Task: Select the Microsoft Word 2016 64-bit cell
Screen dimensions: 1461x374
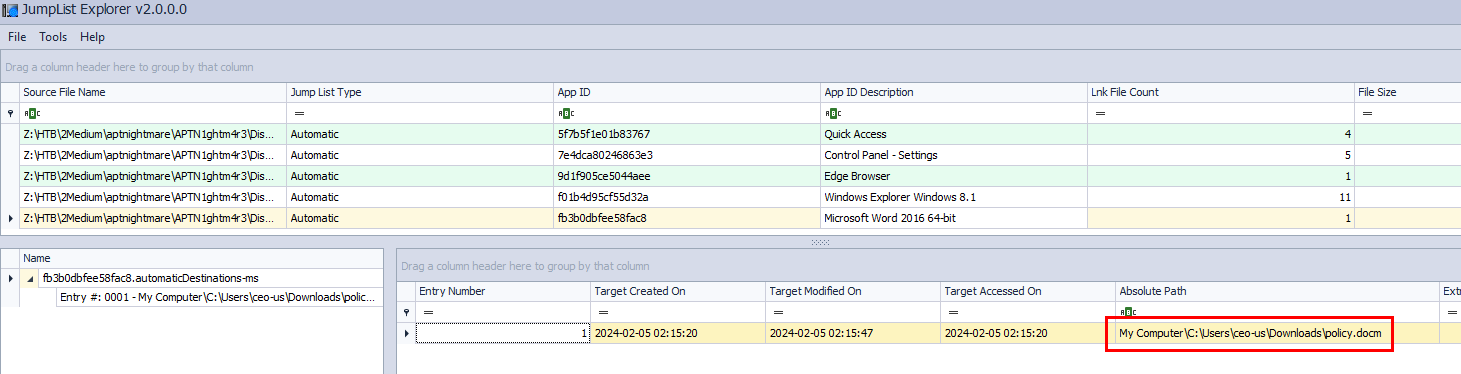Action: [953, 218]
